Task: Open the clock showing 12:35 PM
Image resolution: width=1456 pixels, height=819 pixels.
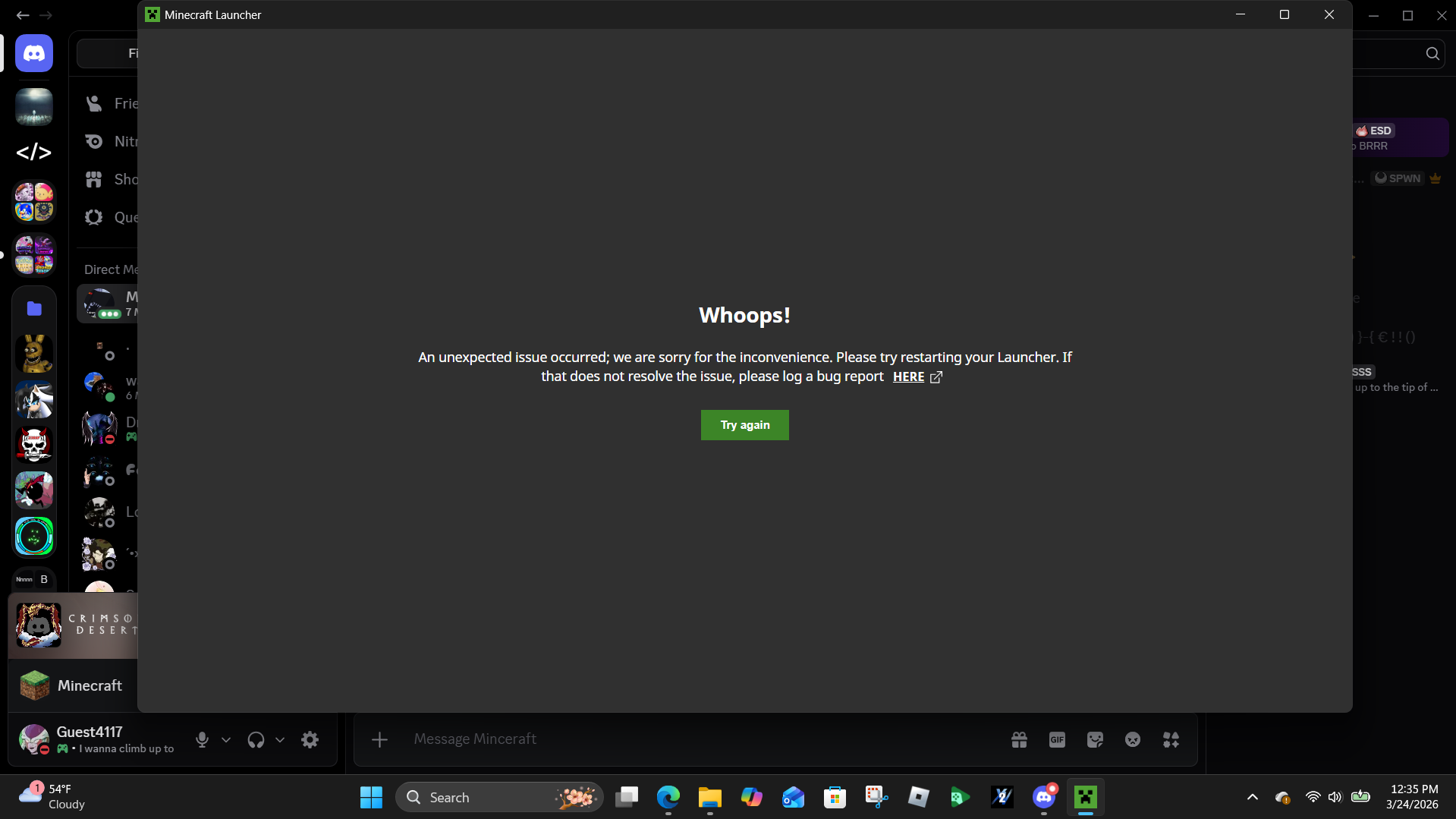Action: 1412,797
